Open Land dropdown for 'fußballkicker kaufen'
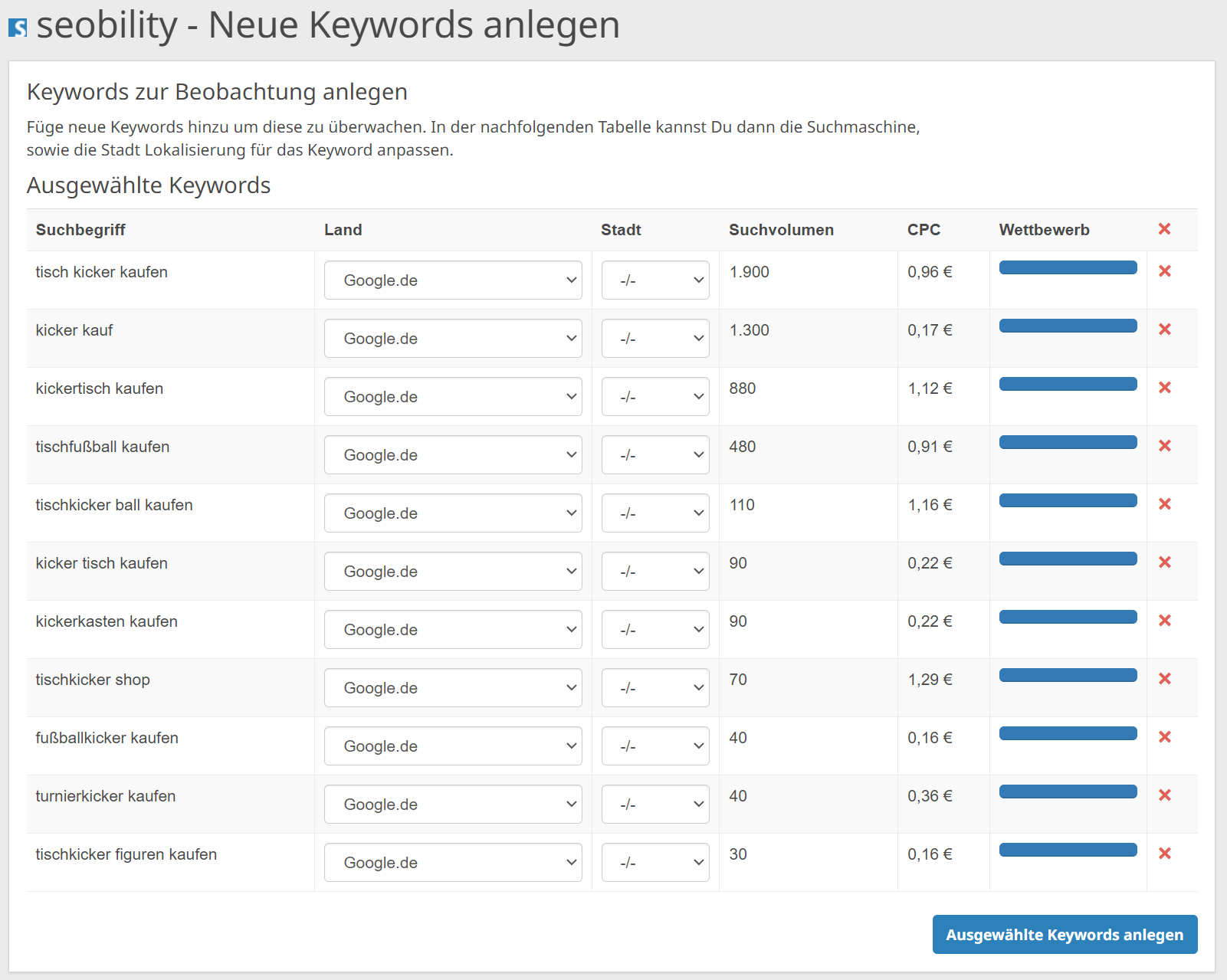1227x980 pixels. pyautogui.click(x=453, y=746)
